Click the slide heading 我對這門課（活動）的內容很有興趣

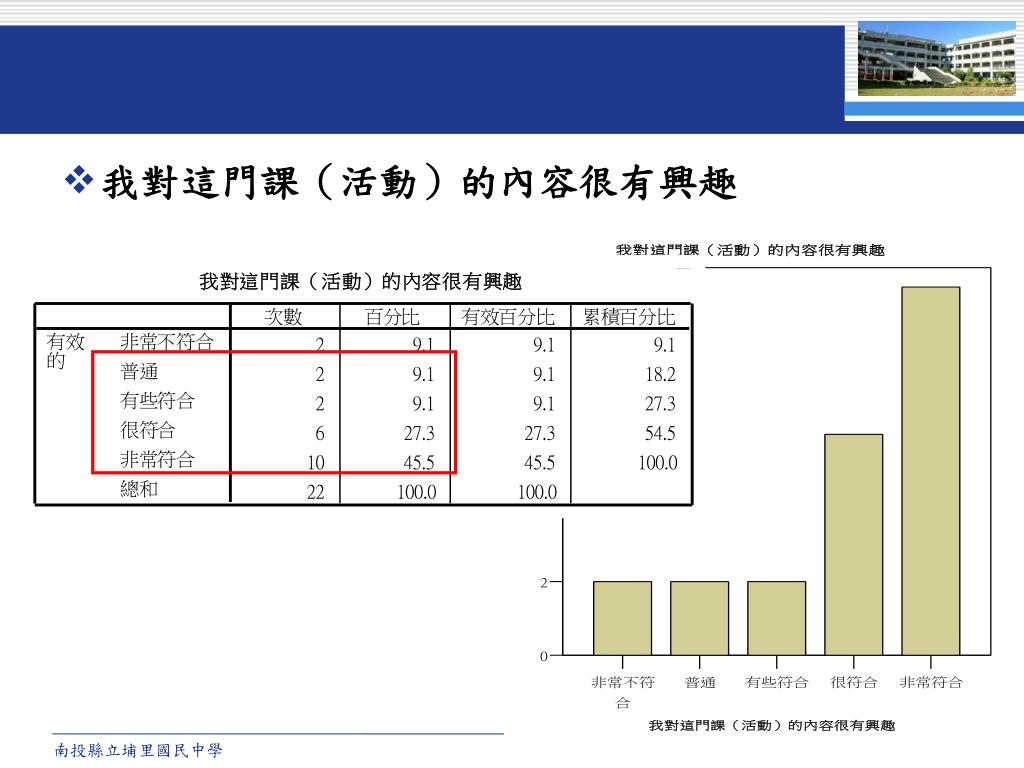coord(420,182)
